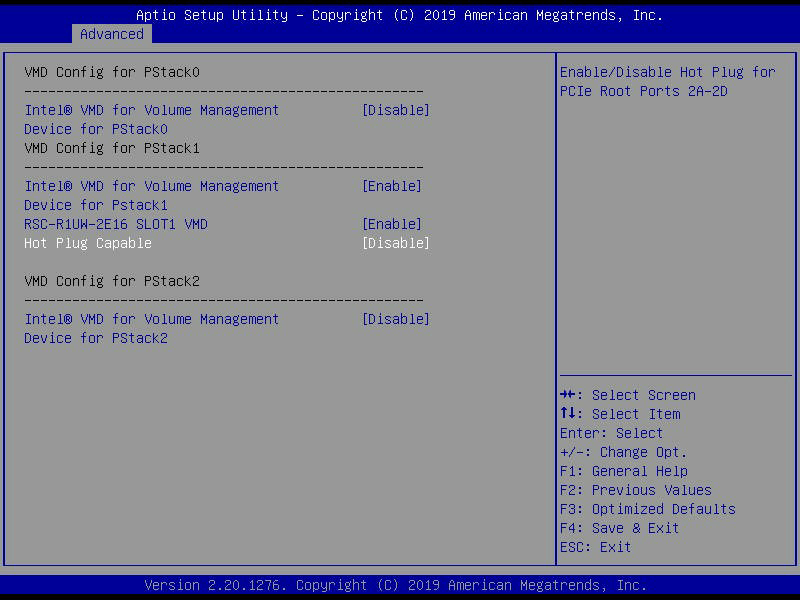The image size is (800, 600).
Task: Click the Aptio Setup Utility title text
Action: [x=399, y=15]
